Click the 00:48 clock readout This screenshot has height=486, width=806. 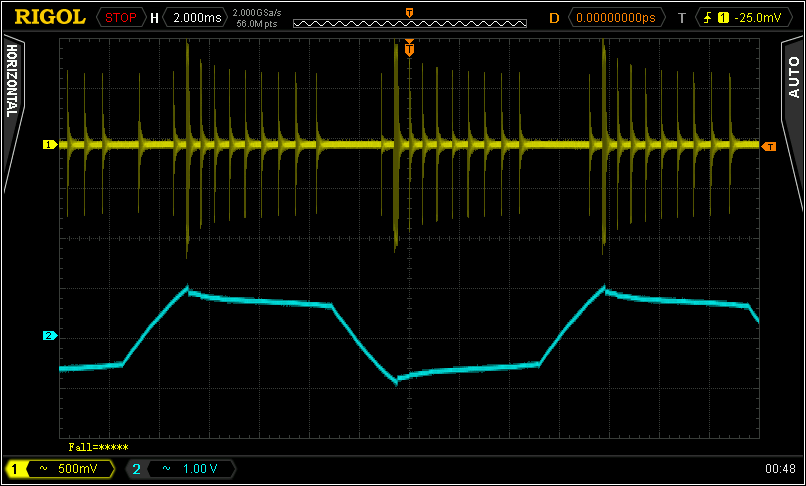[x=780, y=469]
